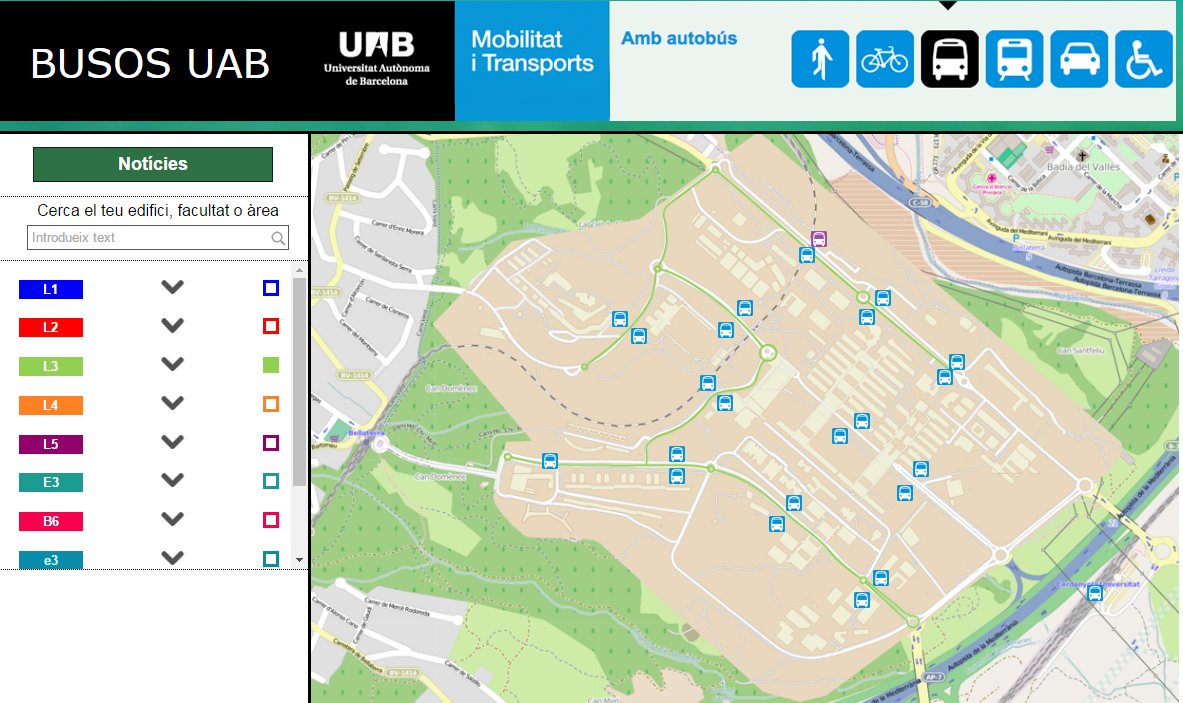Click the Amb autobús heading
The image size is (1183, 703).
click(x=679, y=39)
